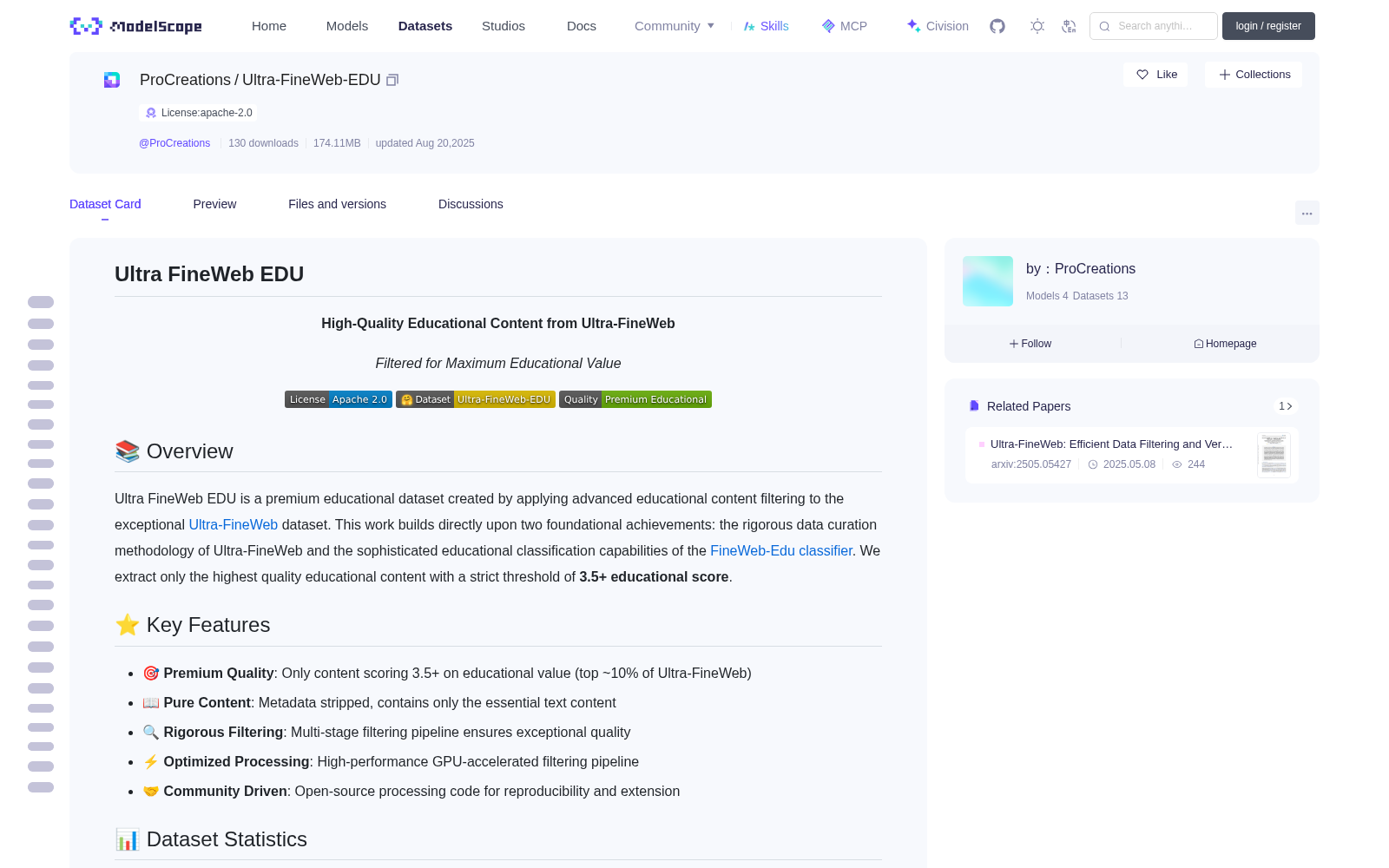This screenshot has height=868, width=1389.
Task: Open Skills from the top navigation
Action: (x=767, y=26)
